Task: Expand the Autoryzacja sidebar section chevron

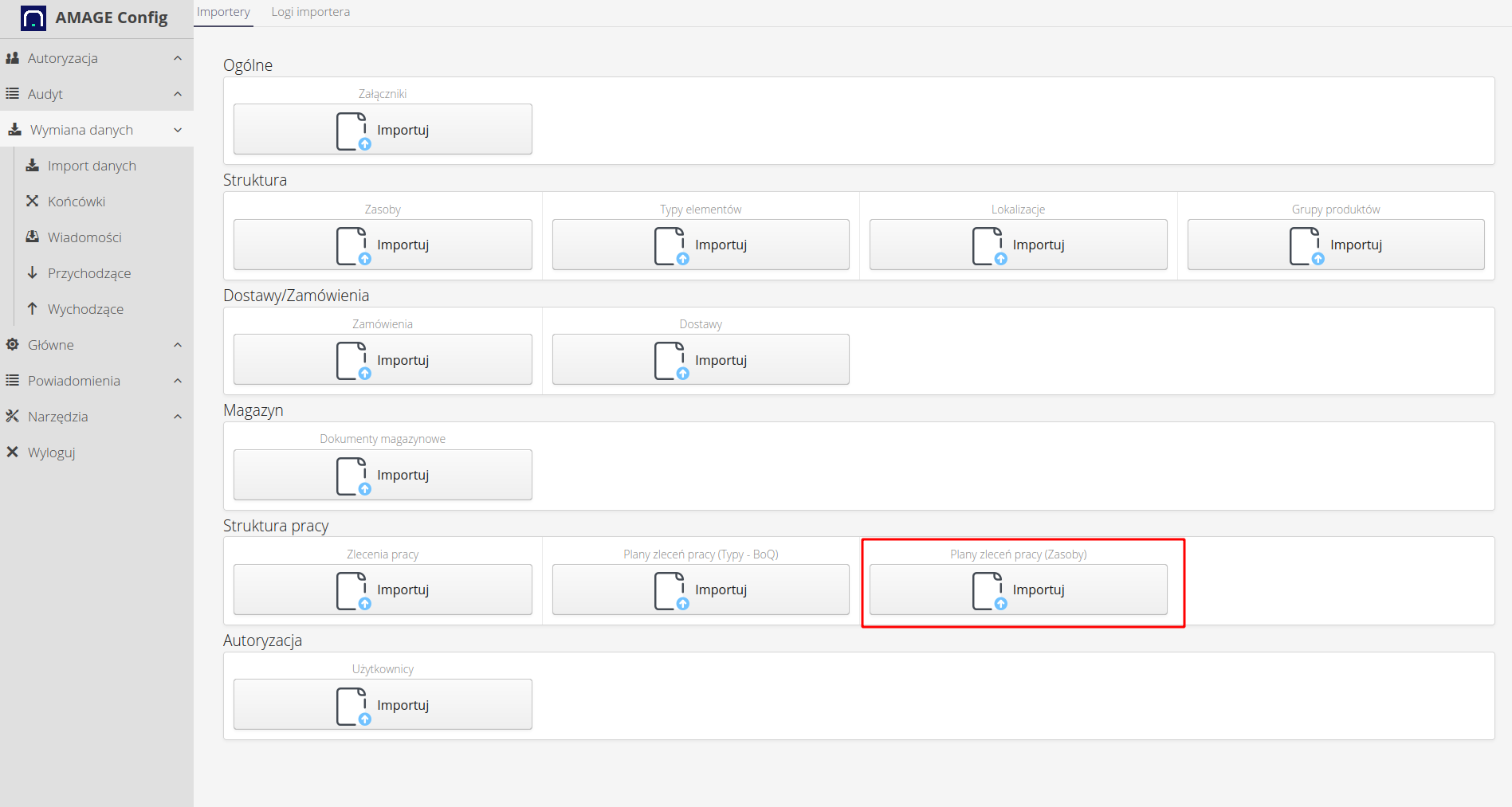Action: click(178, 58)
